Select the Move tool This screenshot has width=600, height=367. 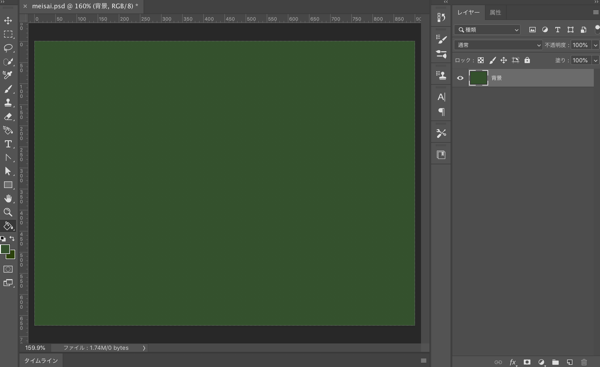tap(8, 21)
